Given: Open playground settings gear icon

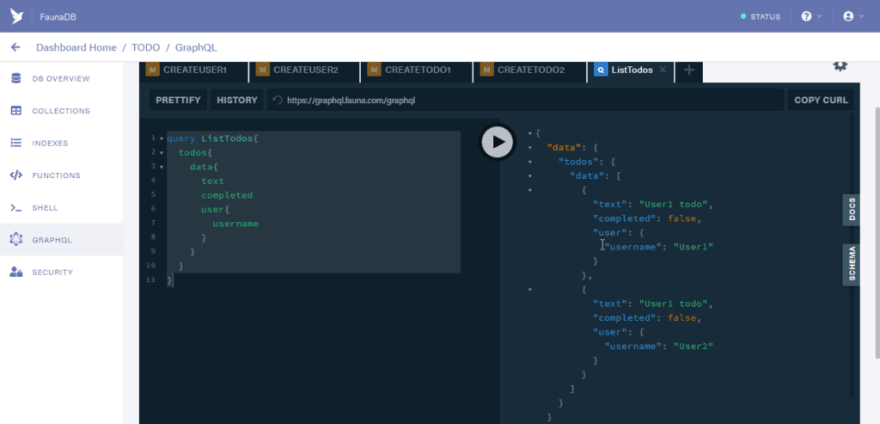Looking at the screenshot, I should click(x=840, y=66).
